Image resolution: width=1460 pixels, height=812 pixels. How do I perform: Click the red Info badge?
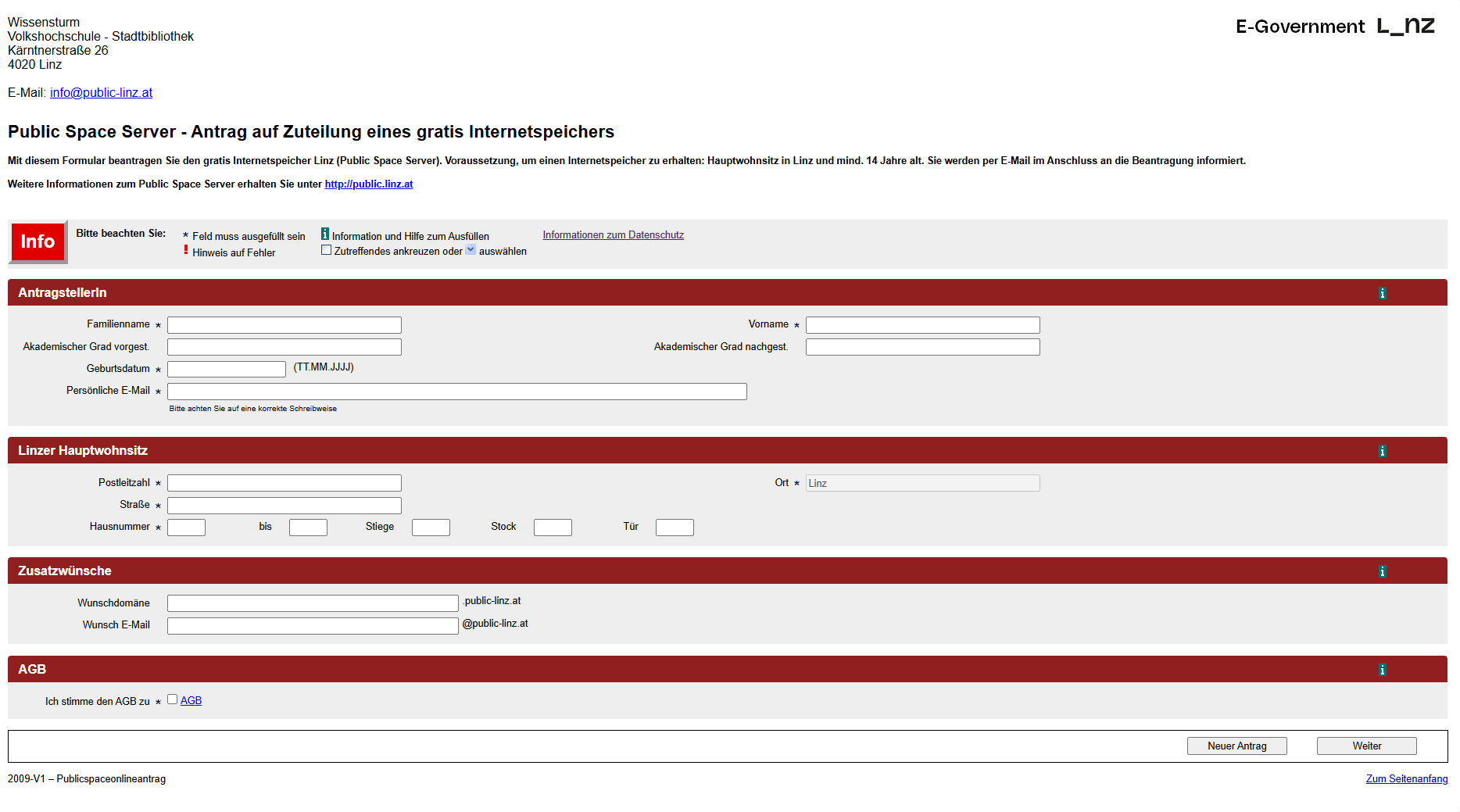pyautogui.click(x=38, y=241)
